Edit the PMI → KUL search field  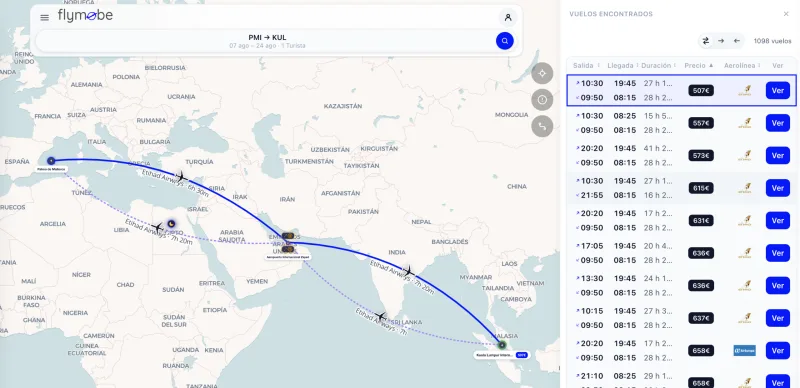267,41
